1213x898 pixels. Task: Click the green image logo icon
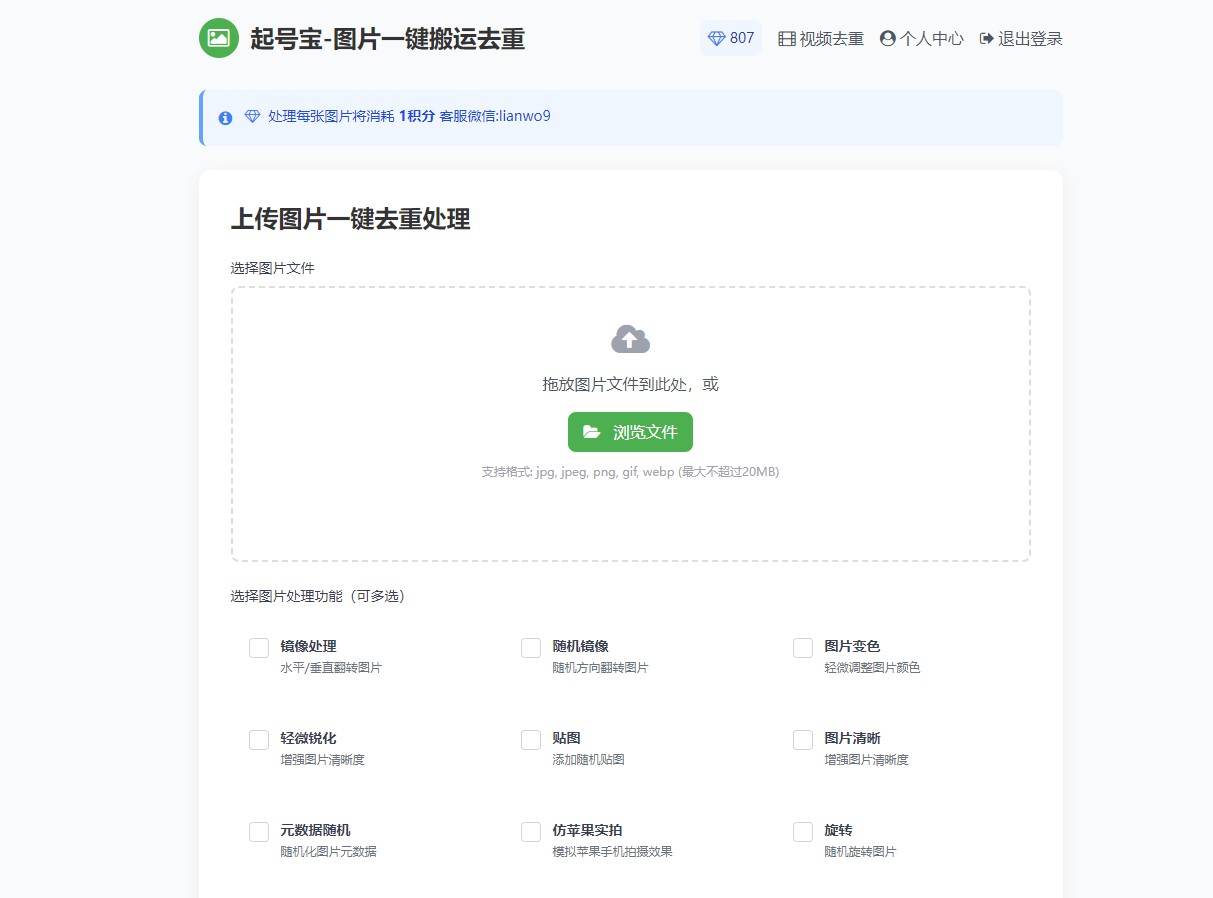(x=219, y=38)
